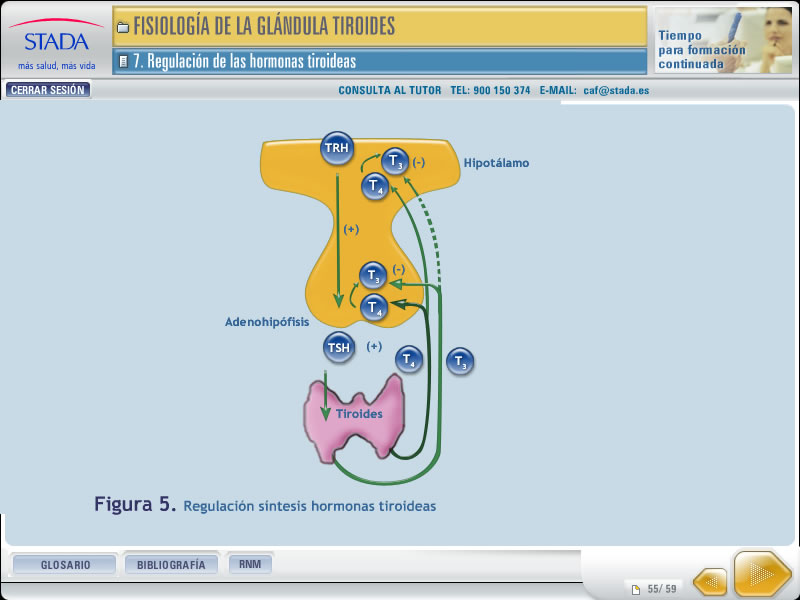The width and height of the screenshot is (800, 600).
Task: Click the T4 bubble inside the adenohipófisis
Action: tap(374, 308)
